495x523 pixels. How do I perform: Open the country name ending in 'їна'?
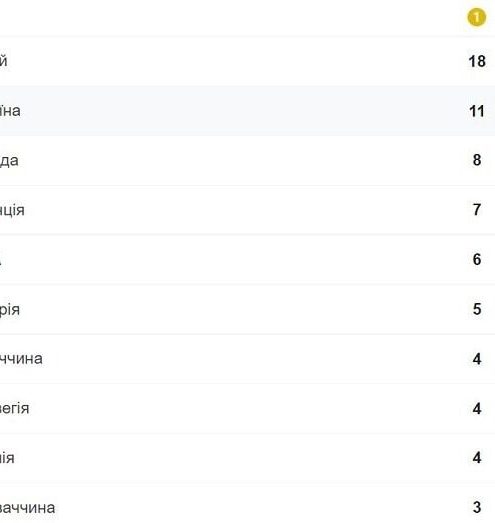coord(10,111)
